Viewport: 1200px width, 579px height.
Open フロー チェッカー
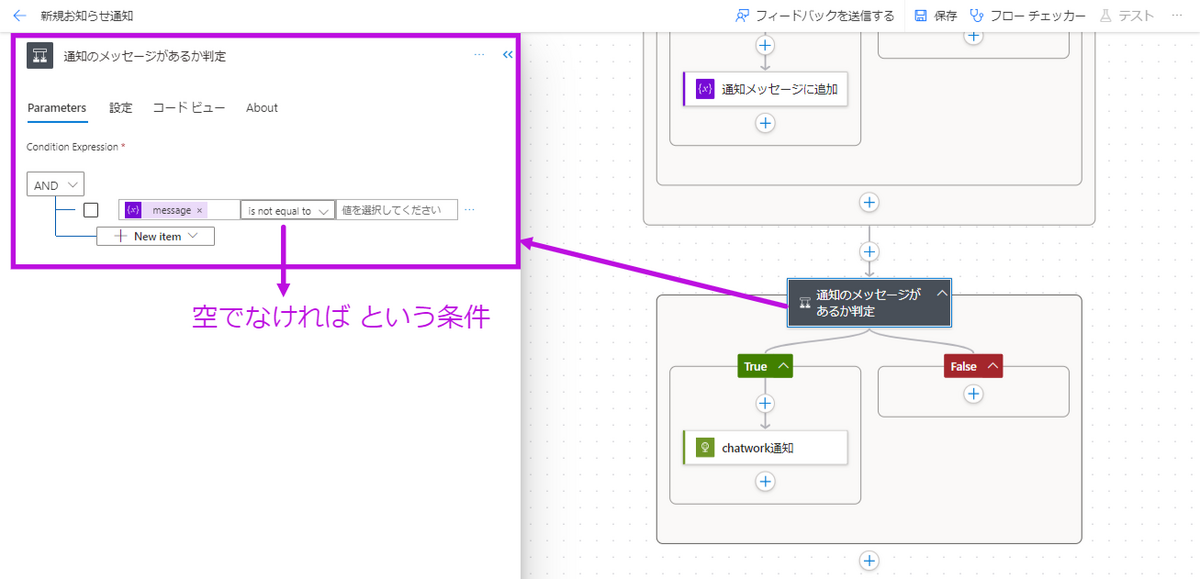tap(1026, 16)
